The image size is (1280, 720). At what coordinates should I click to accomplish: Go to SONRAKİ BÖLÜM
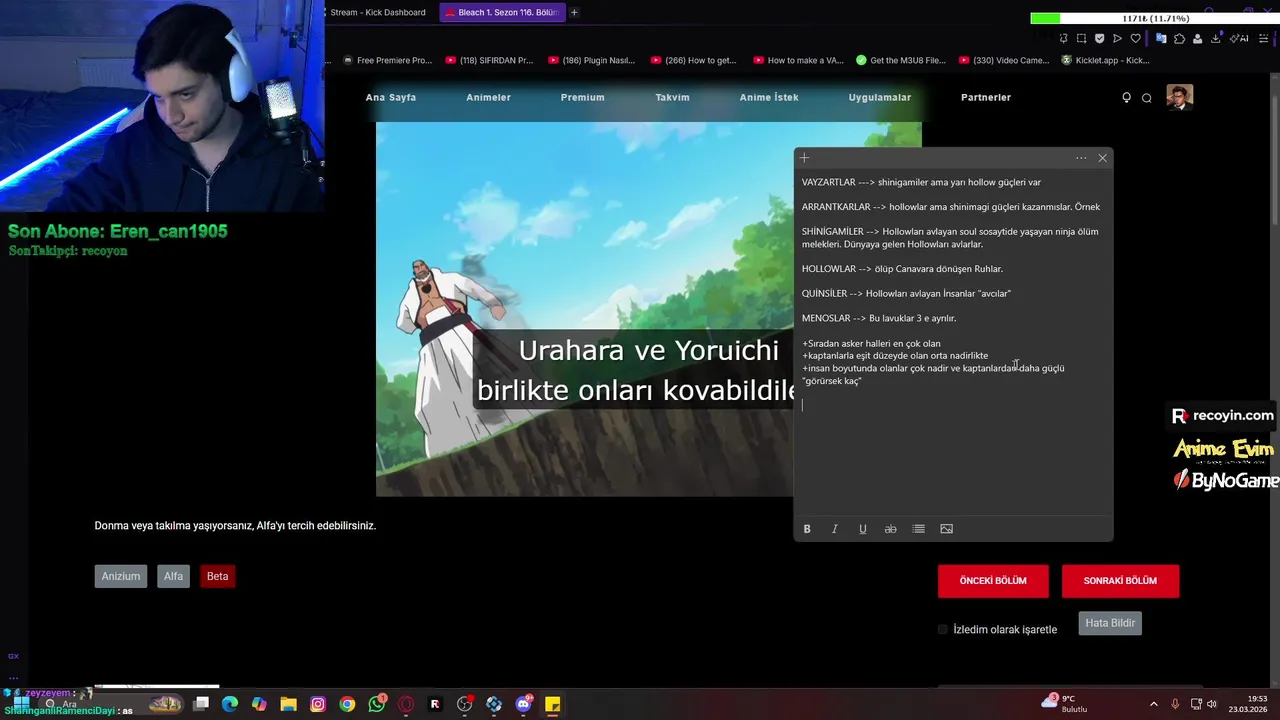1120,581
